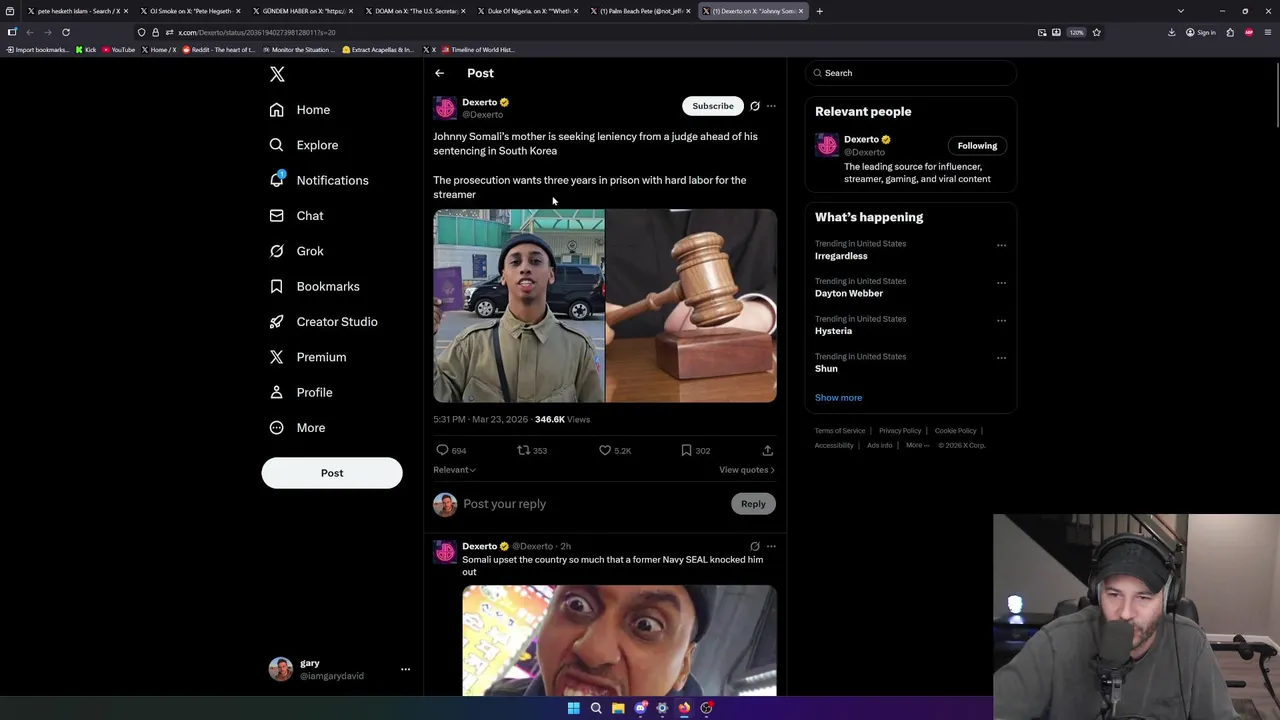The height and width of the screenshot is (720, 1280).
Task: Click the Grok icon beside Subscribe
Action: coord(755,106)
